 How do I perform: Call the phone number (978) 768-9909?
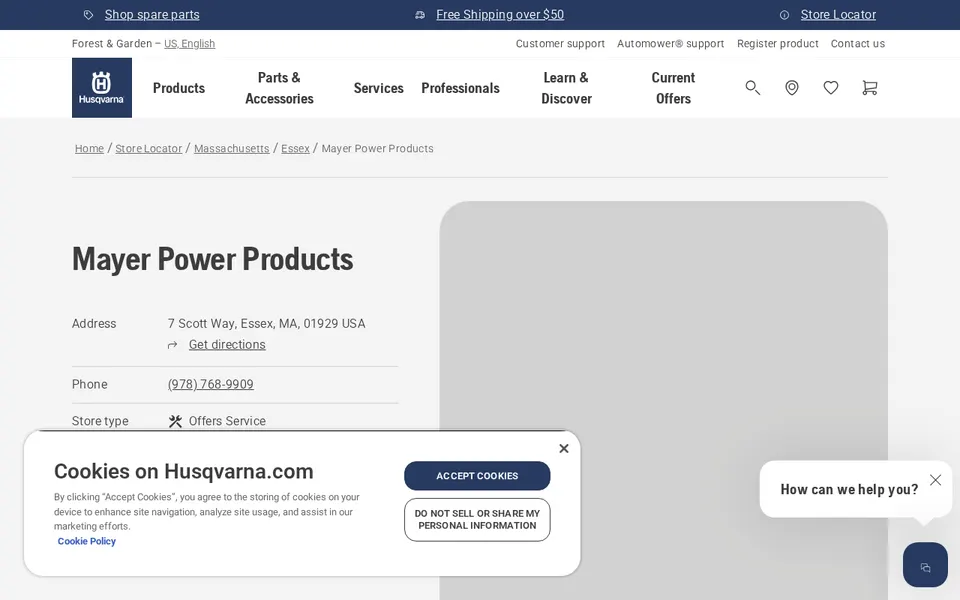[211, 384]
